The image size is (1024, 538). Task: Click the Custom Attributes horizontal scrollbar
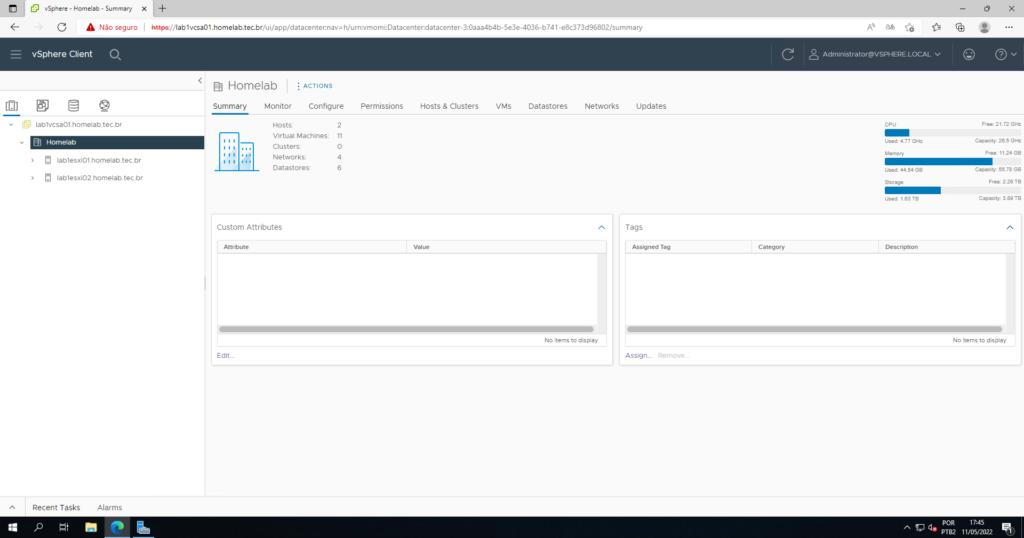coord(406,329)
